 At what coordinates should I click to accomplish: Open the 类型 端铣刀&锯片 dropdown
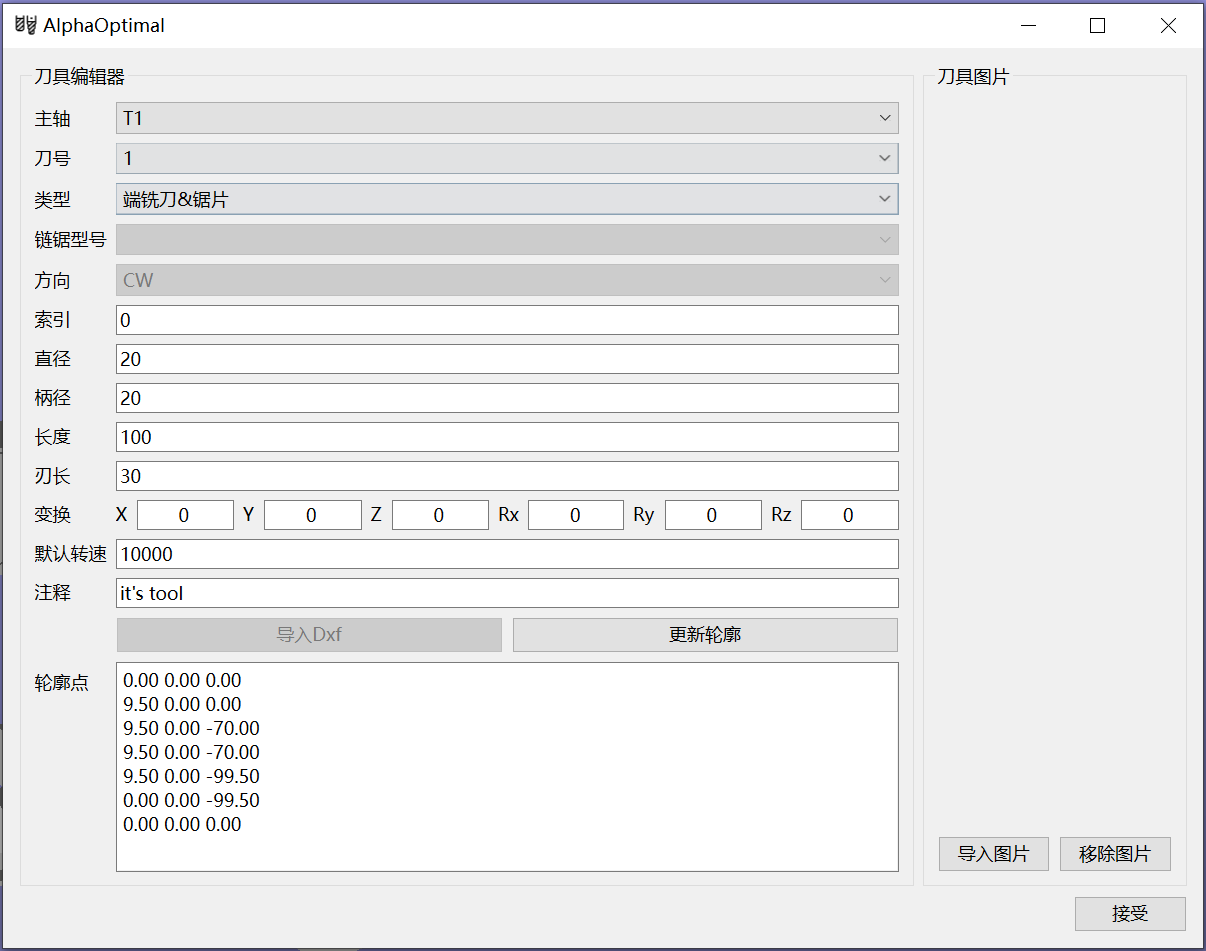[x=507, y=199]
